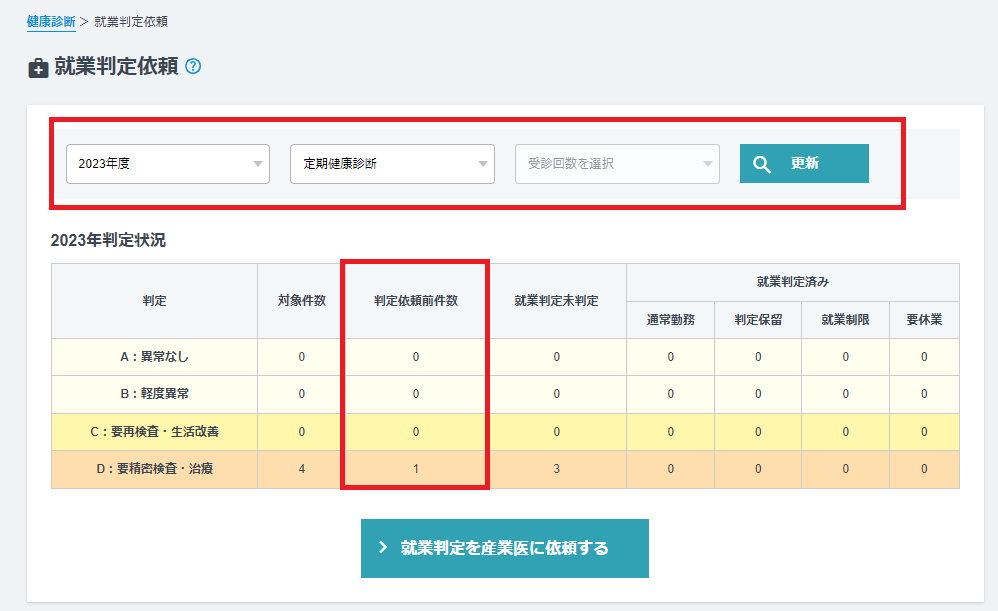Click the 要休業 sub-column header
This screenshot has width=998, height=611.
924,321
